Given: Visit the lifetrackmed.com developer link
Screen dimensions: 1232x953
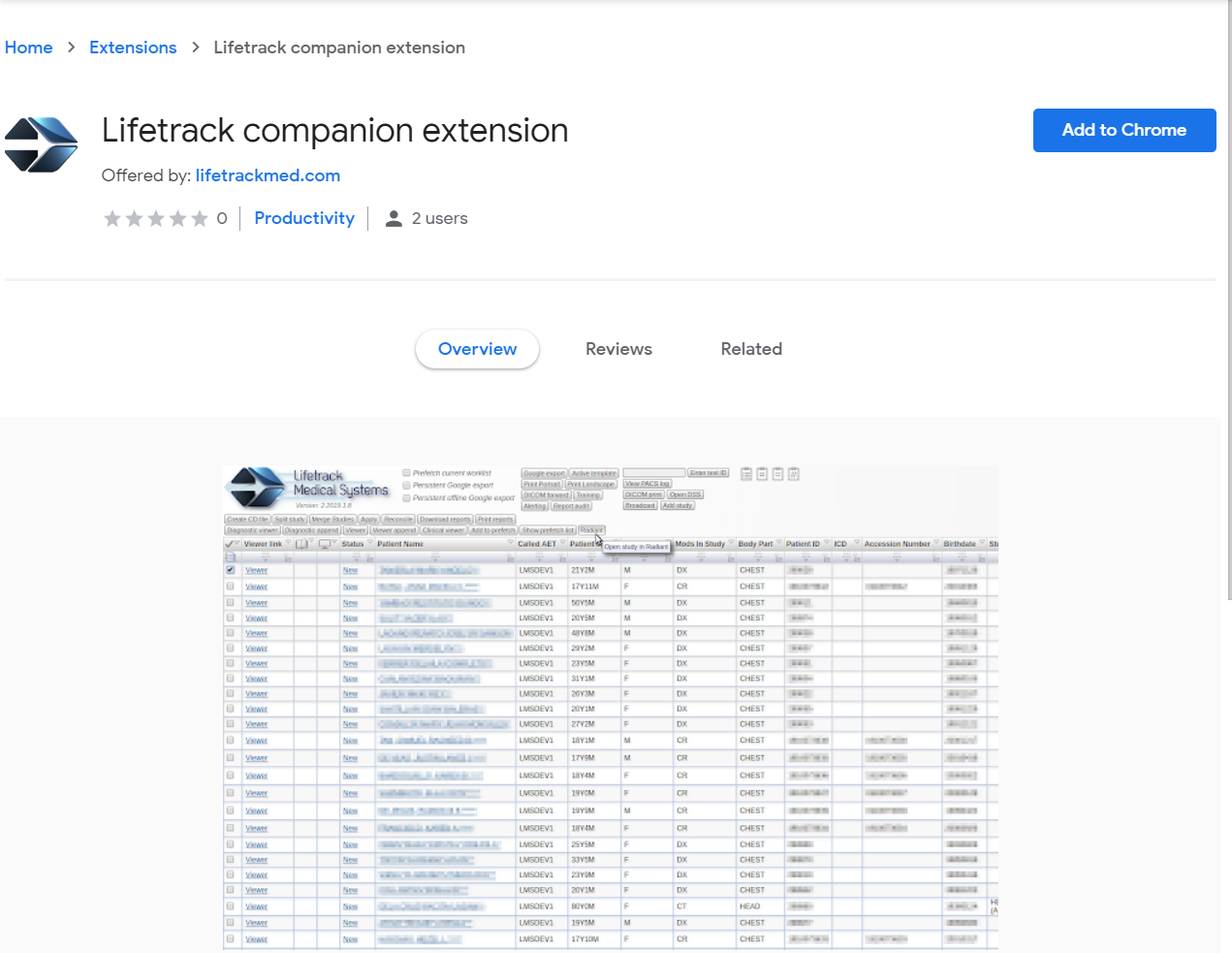Looking at the screenshot, I should click(x=268, y=175).
